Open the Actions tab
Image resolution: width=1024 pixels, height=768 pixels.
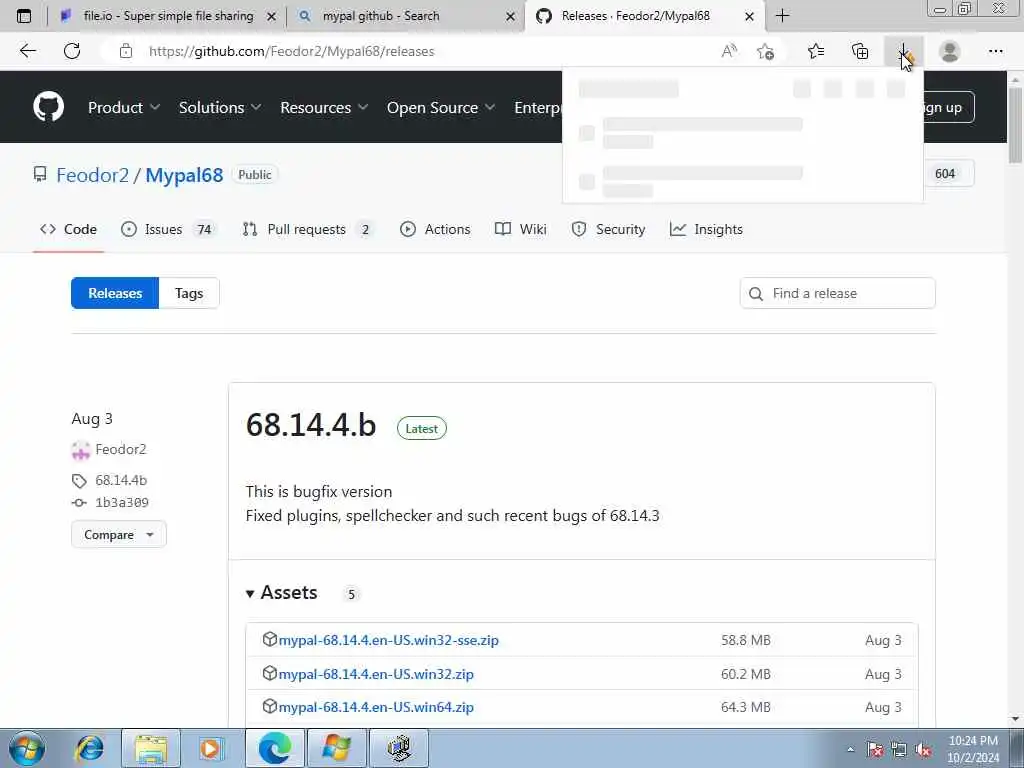coord(435,229)
